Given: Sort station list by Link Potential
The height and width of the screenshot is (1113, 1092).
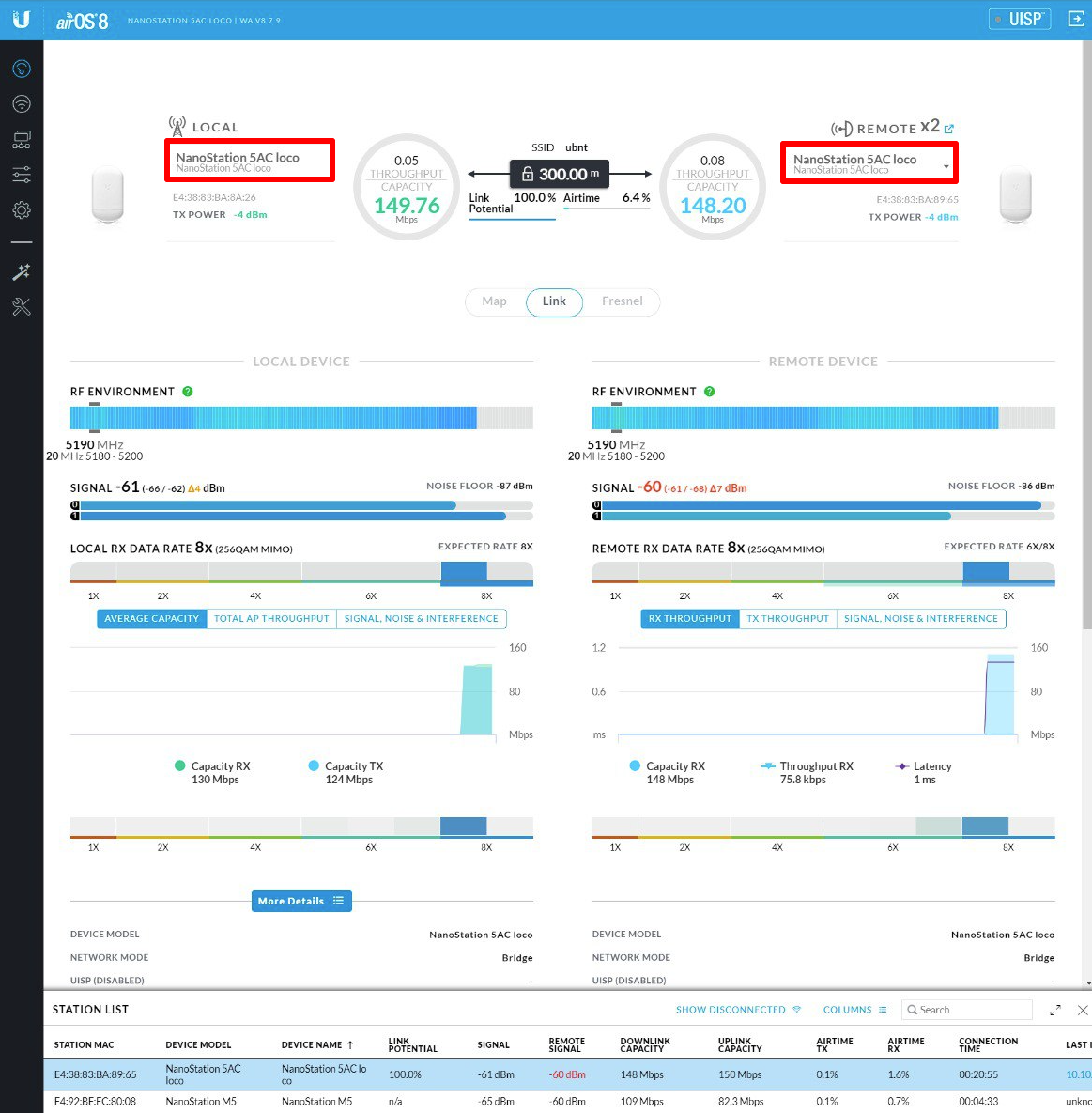Looking at the screenshot, I should click(412, 1044).
